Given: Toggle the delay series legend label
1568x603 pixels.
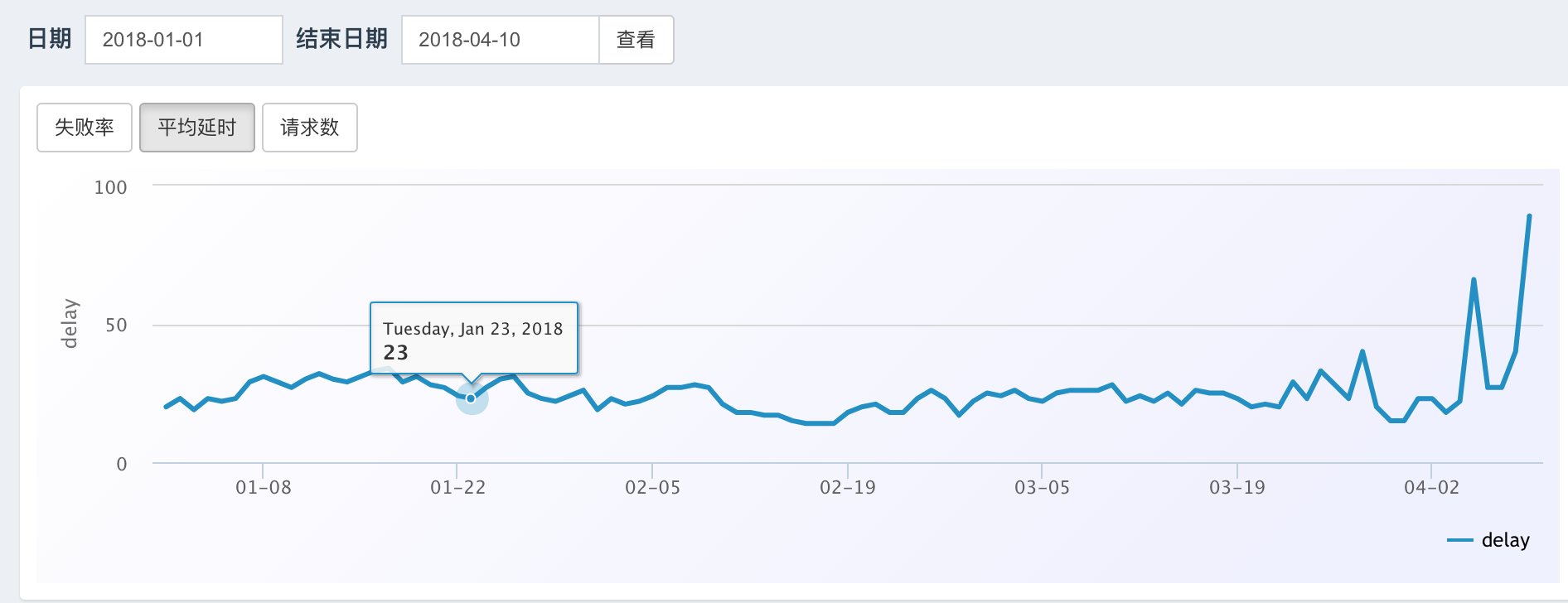Looking at the screenshot, I should pyautogui.click(x=1505, y=540).
